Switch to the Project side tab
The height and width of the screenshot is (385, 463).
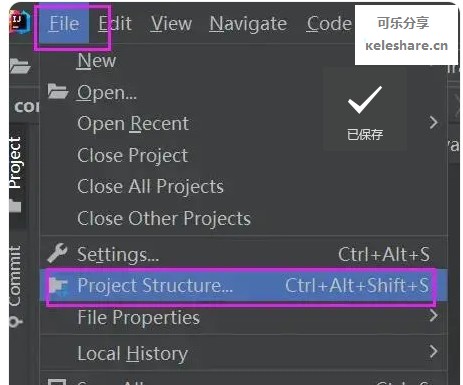coord(15,163)
